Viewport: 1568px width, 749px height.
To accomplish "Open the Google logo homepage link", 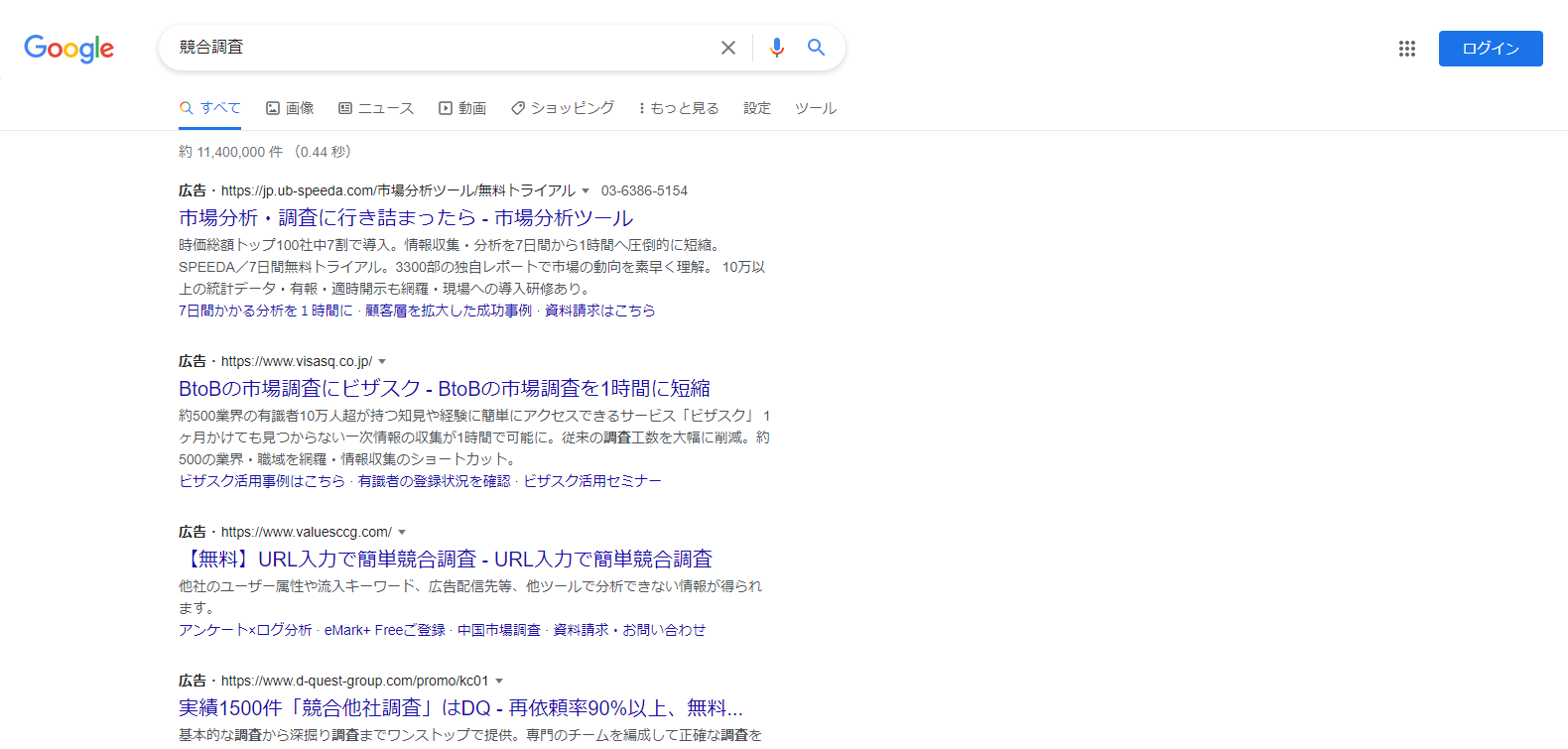I will (68, 48).
